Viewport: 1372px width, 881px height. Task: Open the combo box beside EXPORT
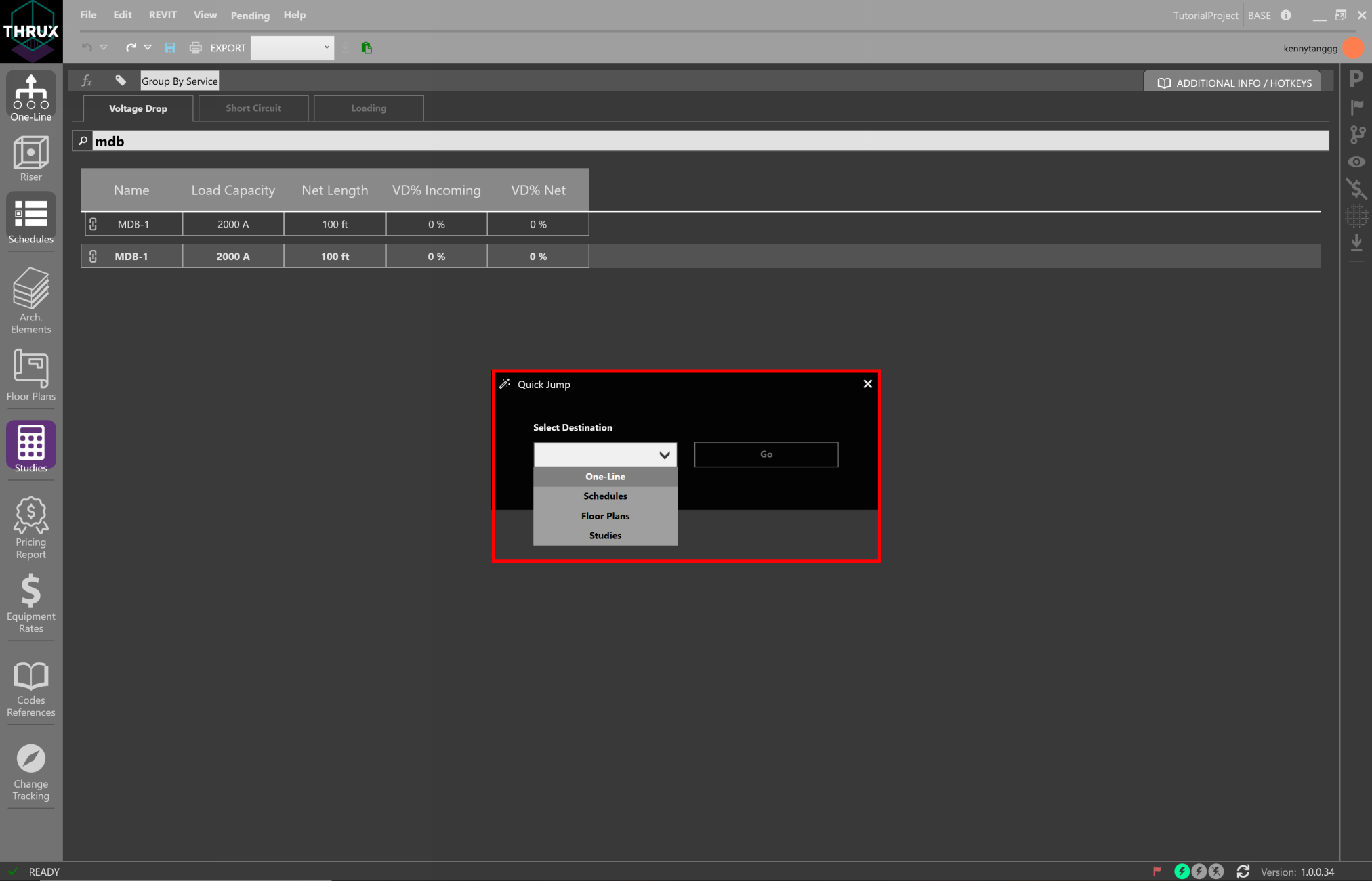click(292, 47)
